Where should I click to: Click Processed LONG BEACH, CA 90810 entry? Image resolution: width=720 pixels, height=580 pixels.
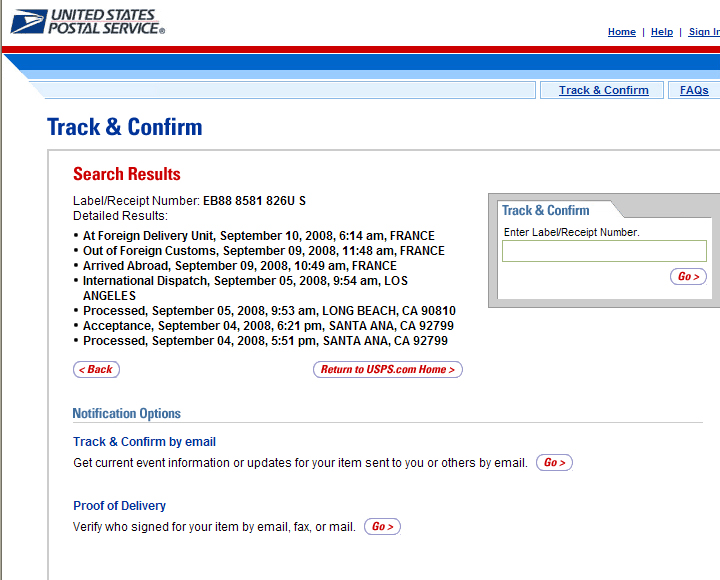269,311
